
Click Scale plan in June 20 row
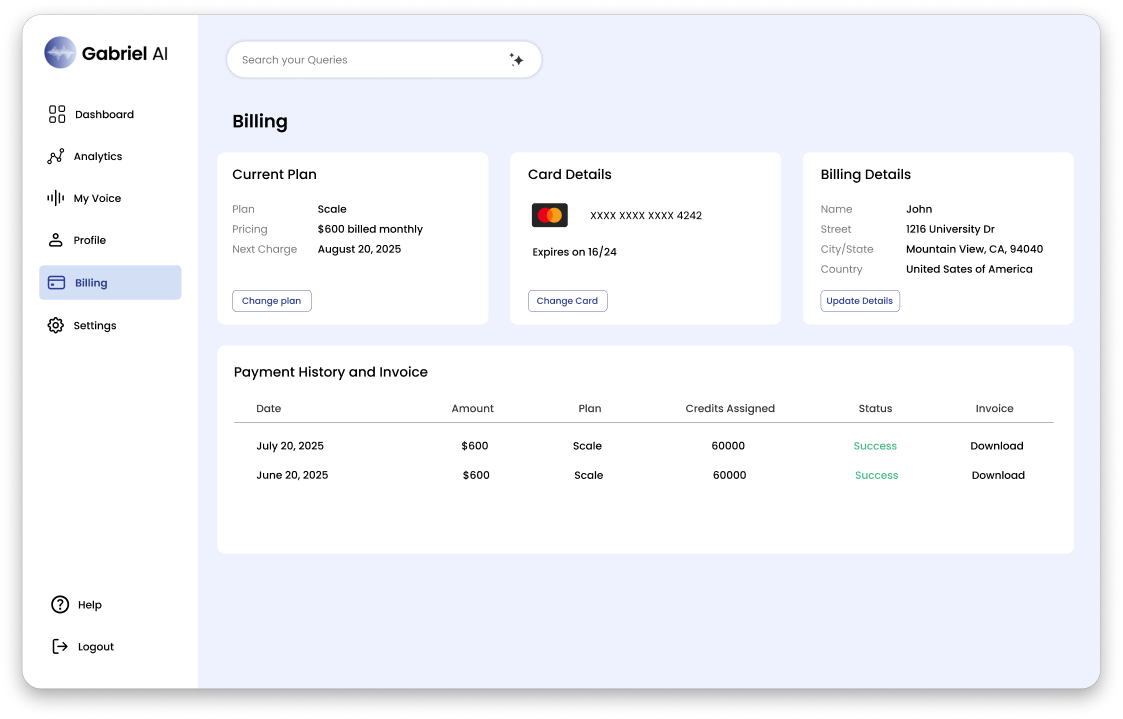pos(589,475)
